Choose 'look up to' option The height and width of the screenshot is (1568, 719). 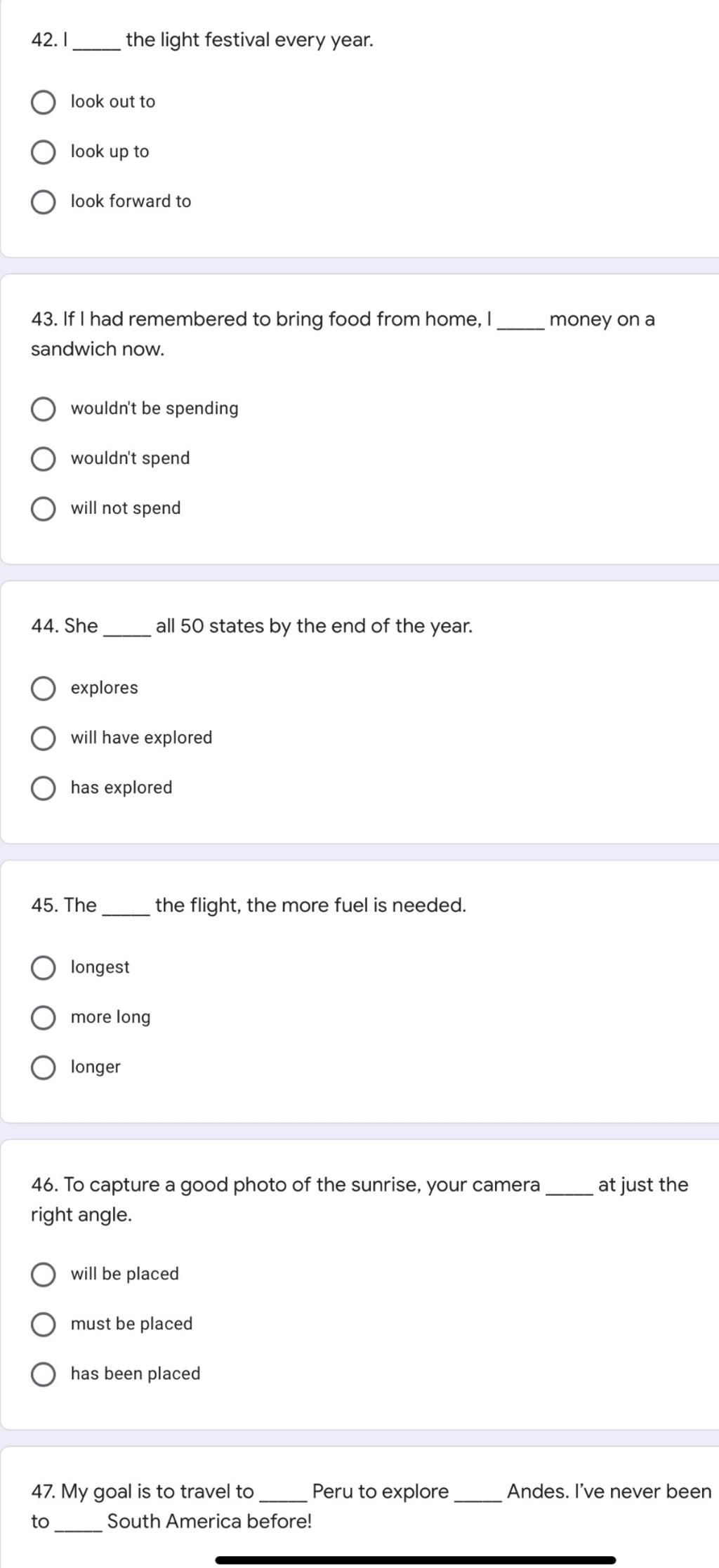(x=44, y=152)
